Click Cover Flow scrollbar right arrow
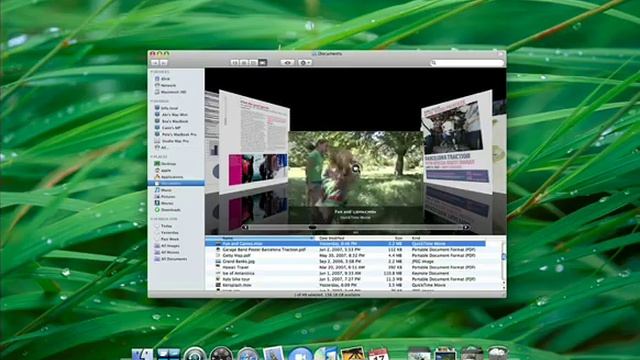Viewport: 640px width, 360px height. click(x=466, y=227)
